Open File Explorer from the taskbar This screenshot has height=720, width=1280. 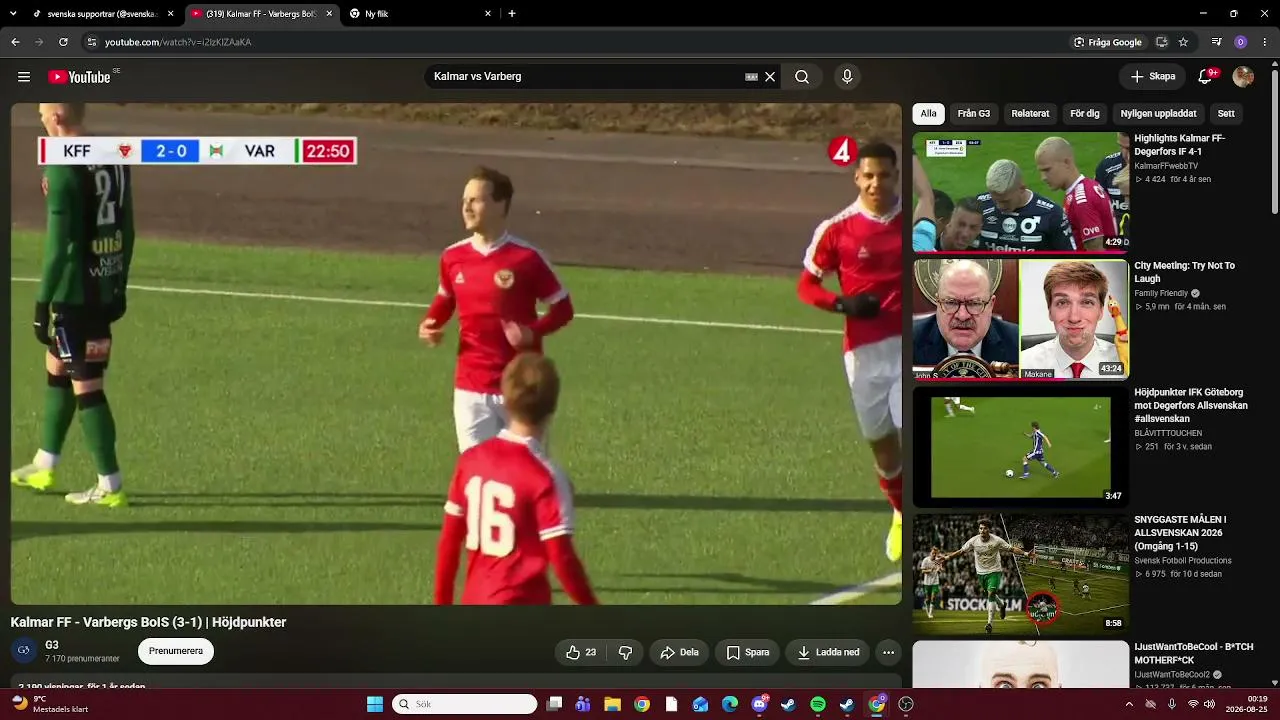(612, 704)
